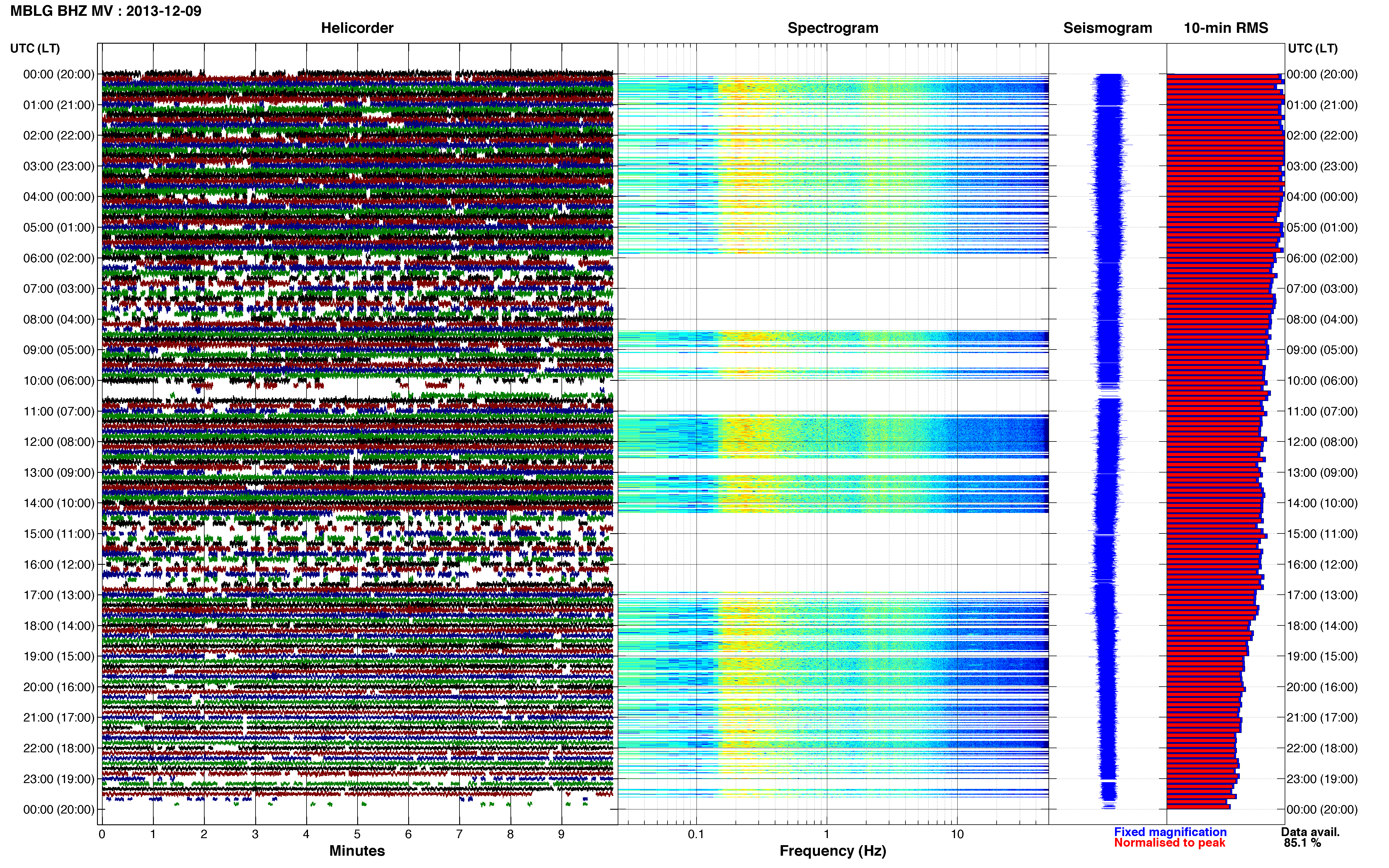The height and width of the screenshot is (868, 1389).
Task: Click helicorder minute tick label '3'
Action: pos(255,835)
